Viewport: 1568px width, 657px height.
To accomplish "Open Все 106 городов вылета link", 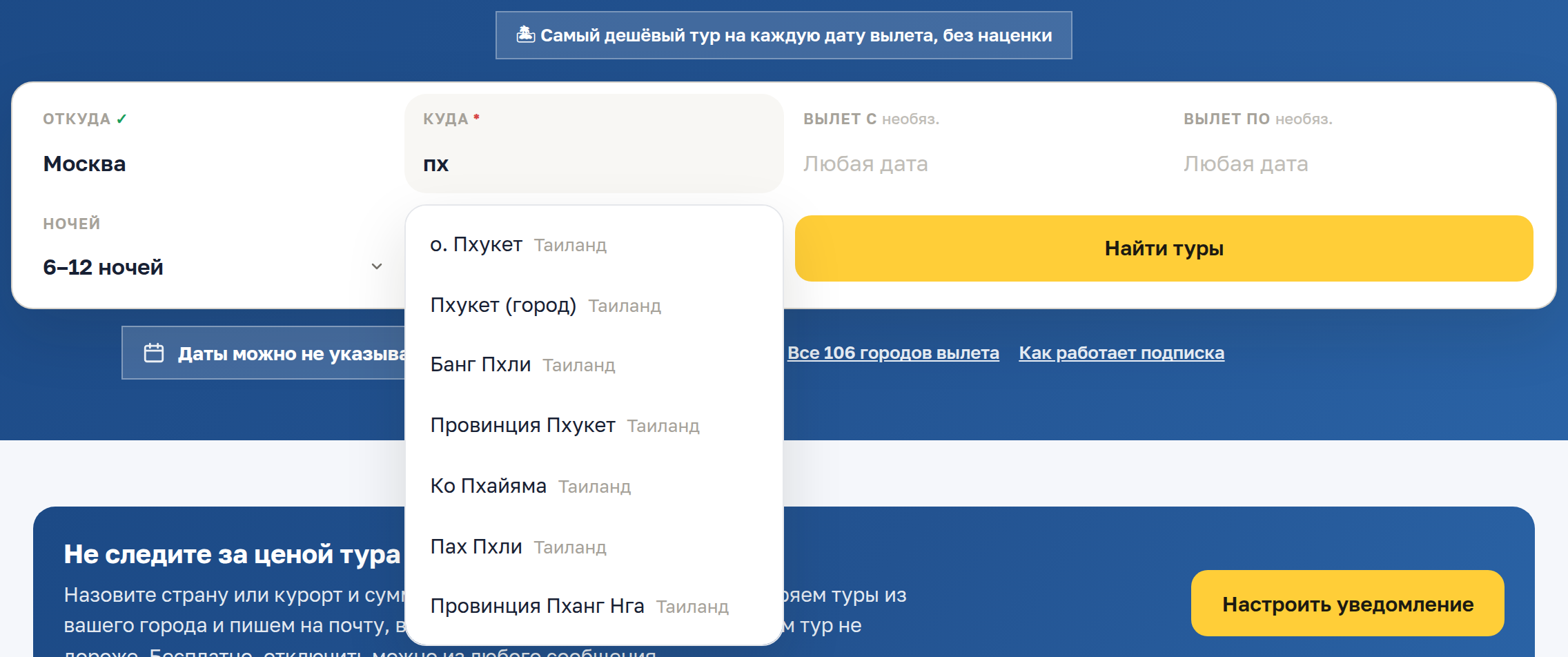I will (893, 353).
